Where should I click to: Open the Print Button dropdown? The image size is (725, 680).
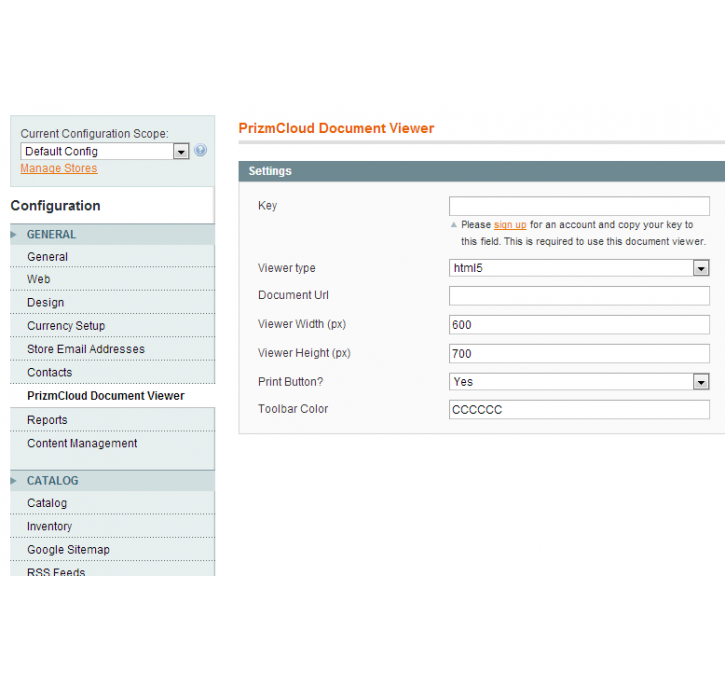[x=579, y=382]
